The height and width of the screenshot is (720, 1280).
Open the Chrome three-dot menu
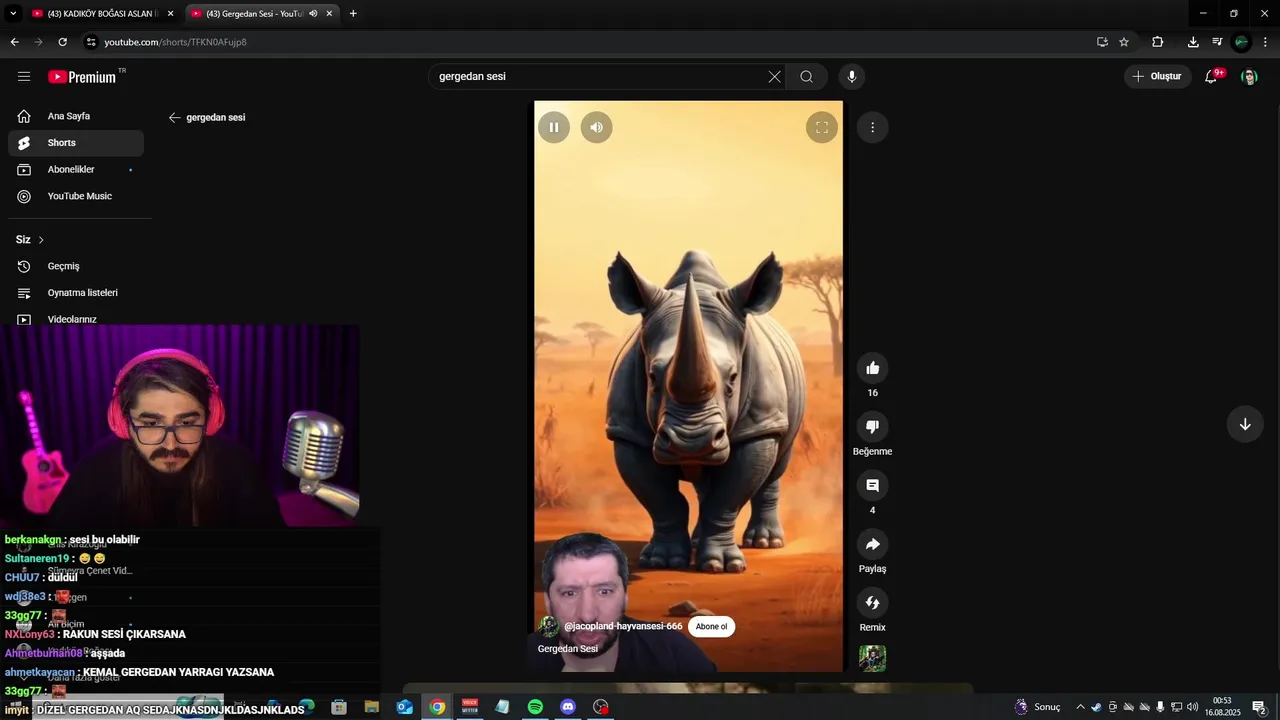pyautogui.click(x=1265, y=42)
